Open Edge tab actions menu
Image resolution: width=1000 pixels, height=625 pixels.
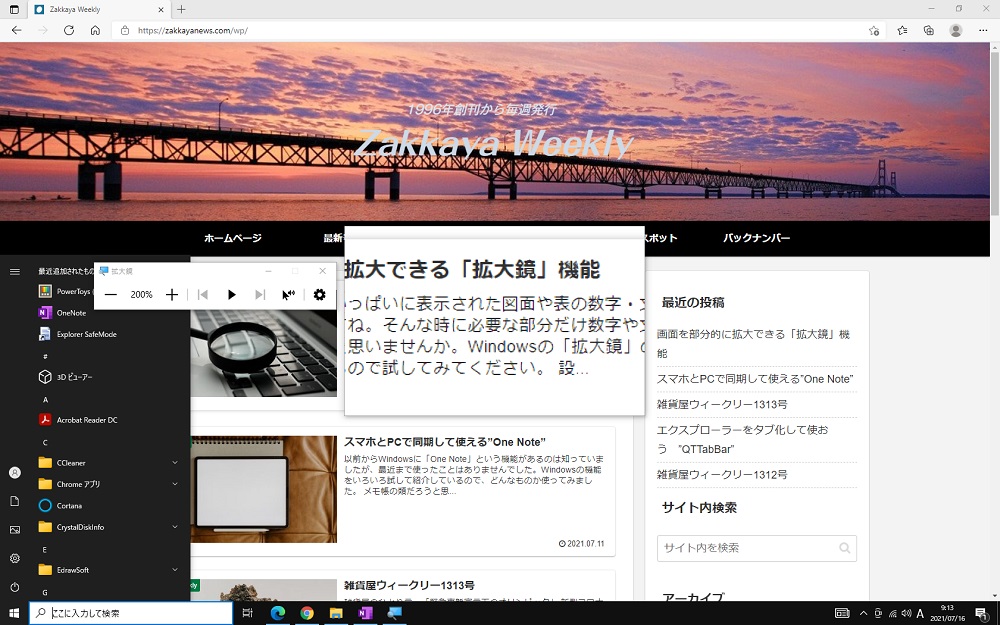tap(14, 10)
